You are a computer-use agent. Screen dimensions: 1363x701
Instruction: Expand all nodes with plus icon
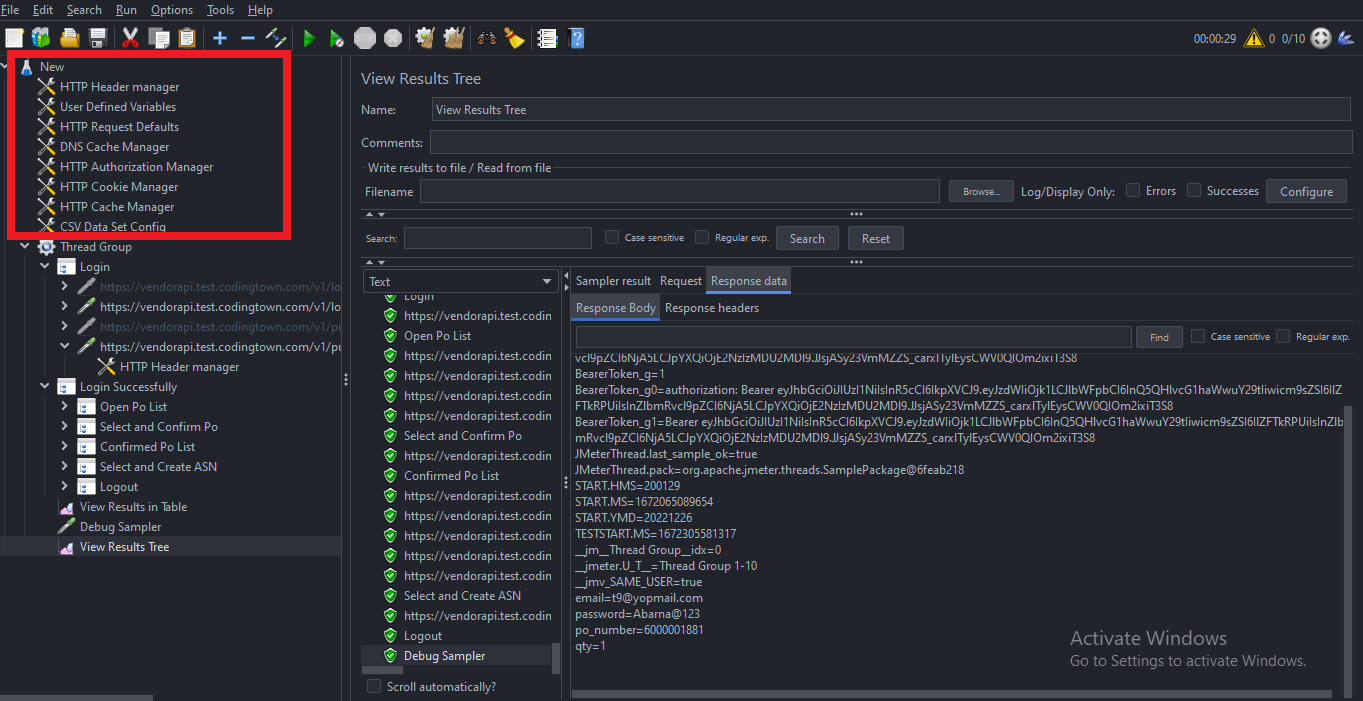pos(220,38)
